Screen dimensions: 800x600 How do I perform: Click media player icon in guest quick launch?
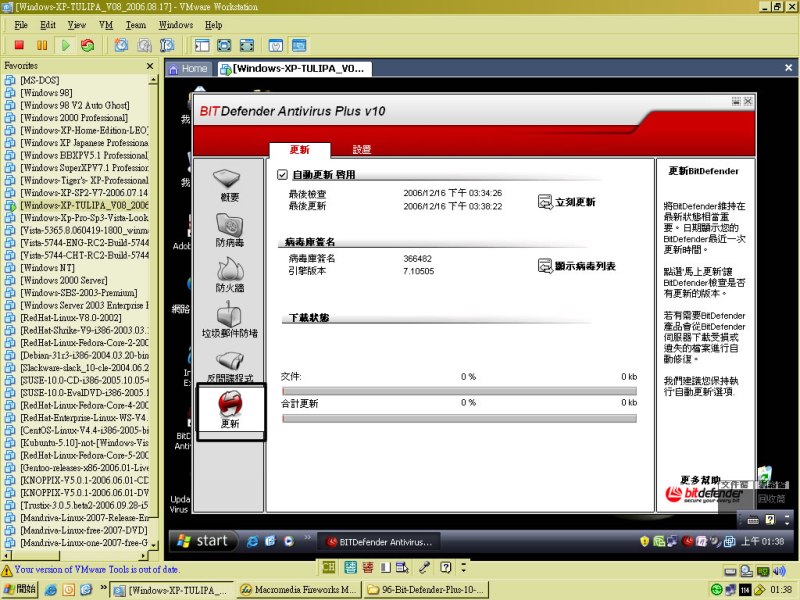[x=289, y=541]
